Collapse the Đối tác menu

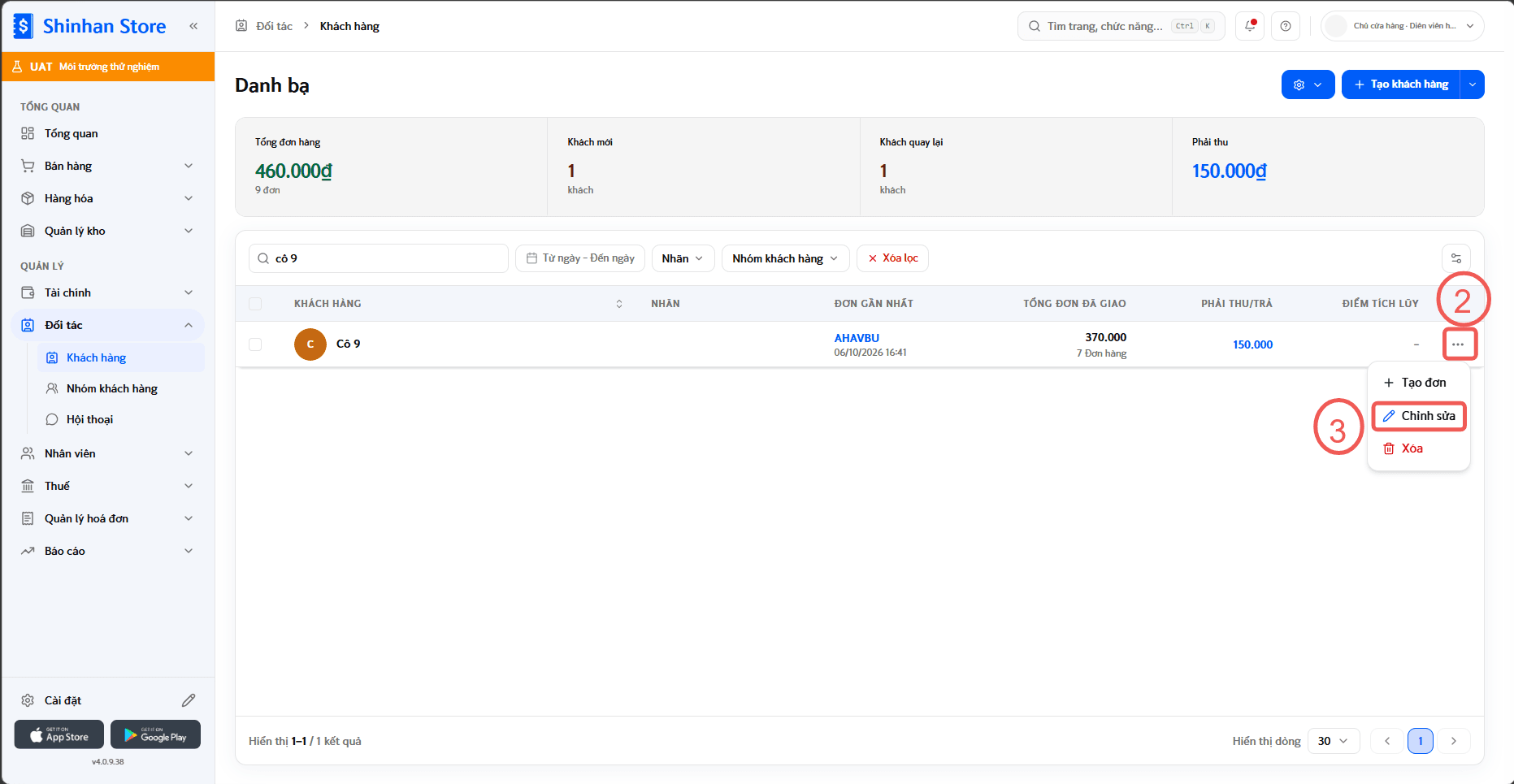click(108, 325)
